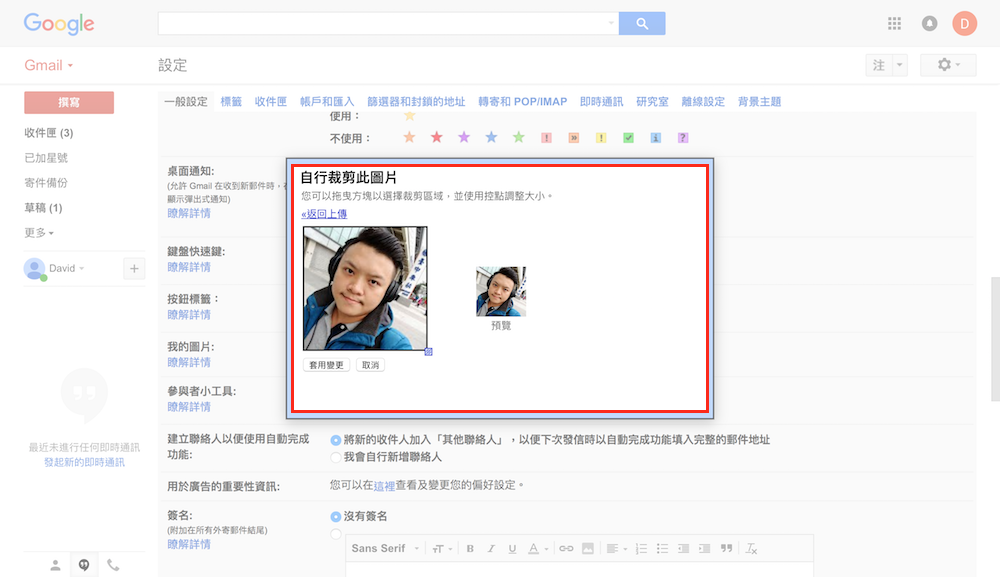
Task: Expand the 更多 labels list
Action: 39,233
